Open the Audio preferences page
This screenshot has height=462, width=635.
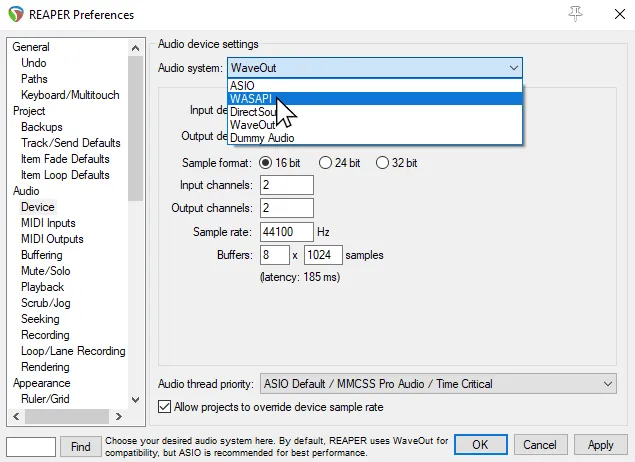click(x=26, y=191)
